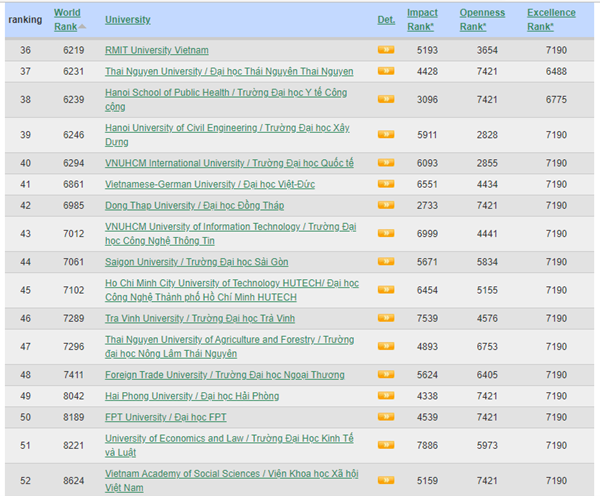600x496 pixels.
Task: Select openness rank value 3654
Action: (487, 50)
